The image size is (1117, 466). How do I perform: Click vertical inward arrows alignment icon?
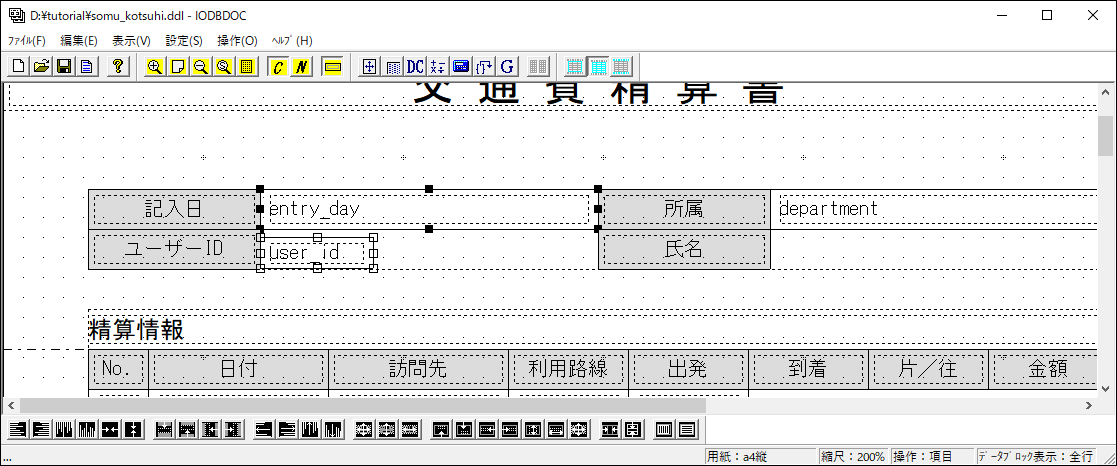(x=133, y=429)
